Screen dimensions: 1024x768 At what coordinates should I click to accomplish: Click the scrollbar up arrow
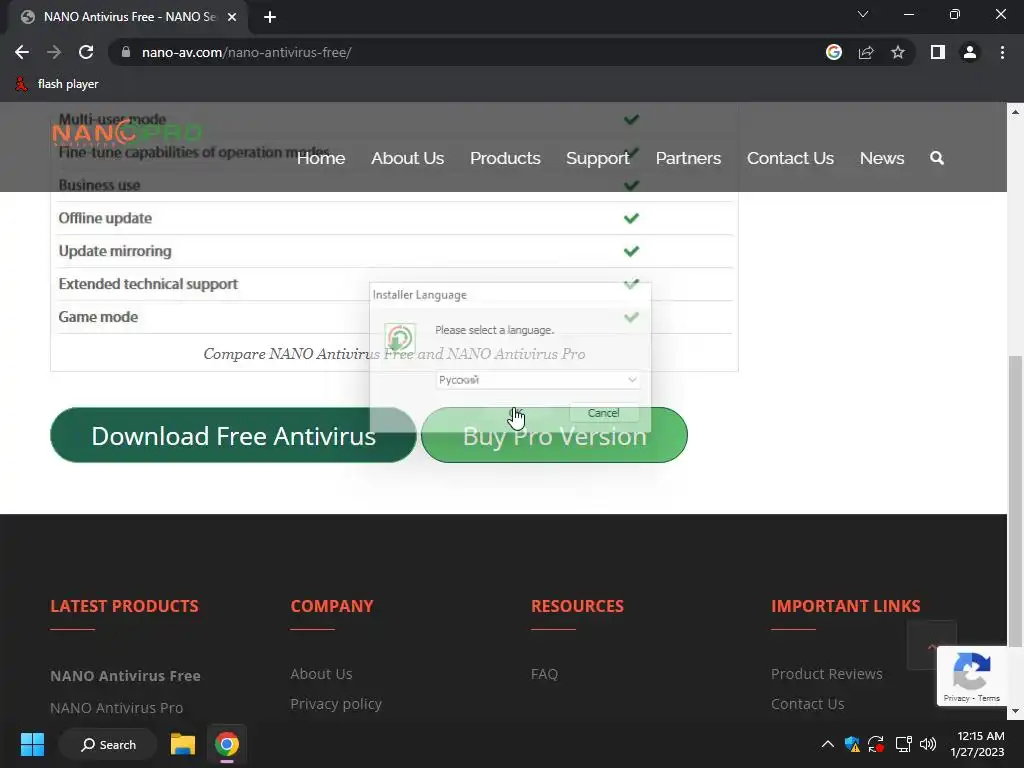(1015, 112)
